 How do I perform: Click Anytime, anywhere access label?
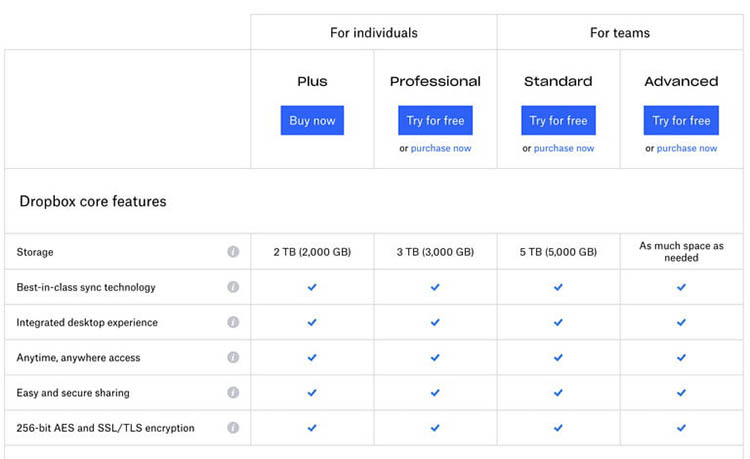78,358
